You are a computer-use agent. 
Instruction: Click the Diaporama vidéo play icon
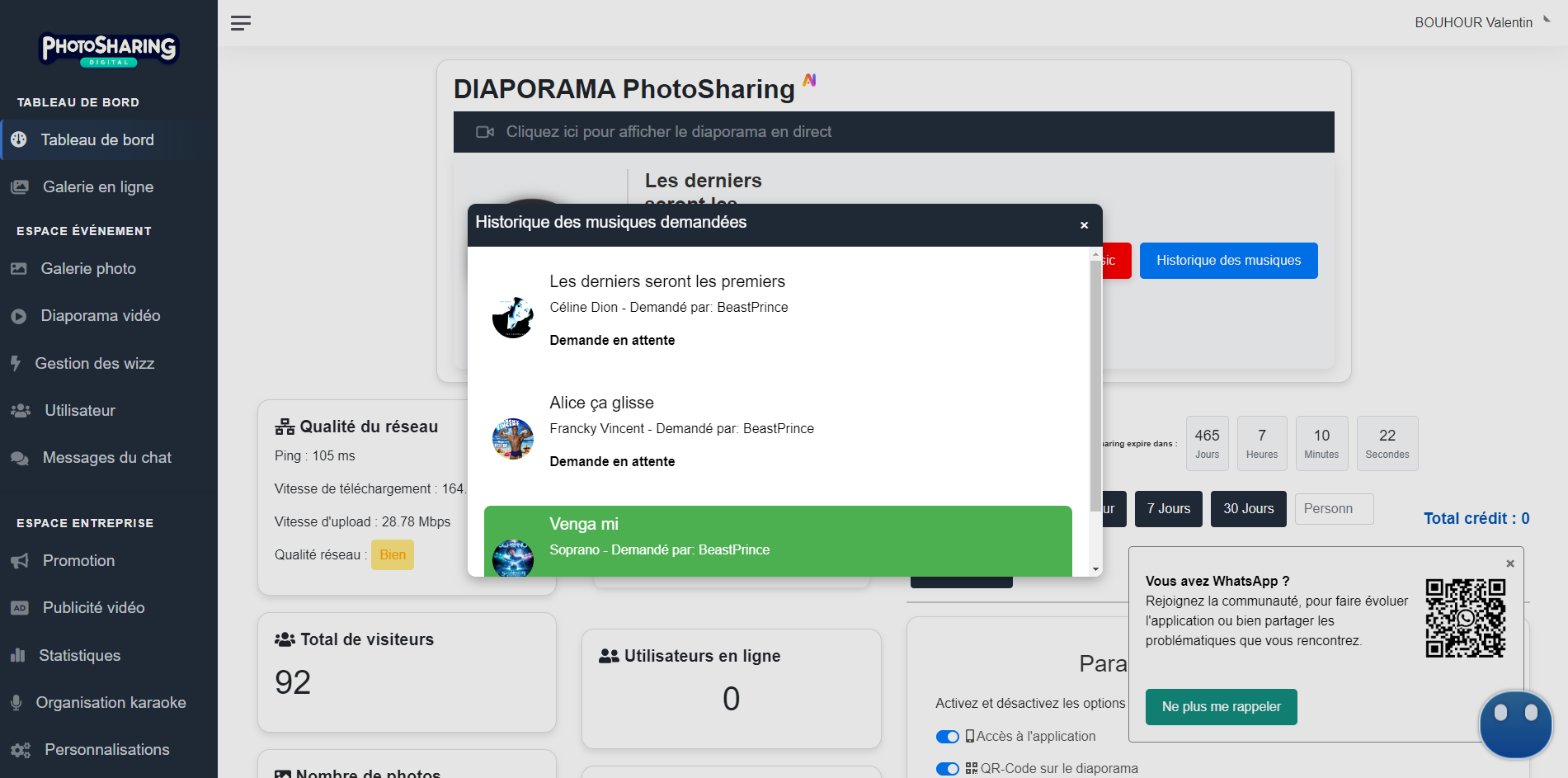pyautogui.click(x=19, y=316)
